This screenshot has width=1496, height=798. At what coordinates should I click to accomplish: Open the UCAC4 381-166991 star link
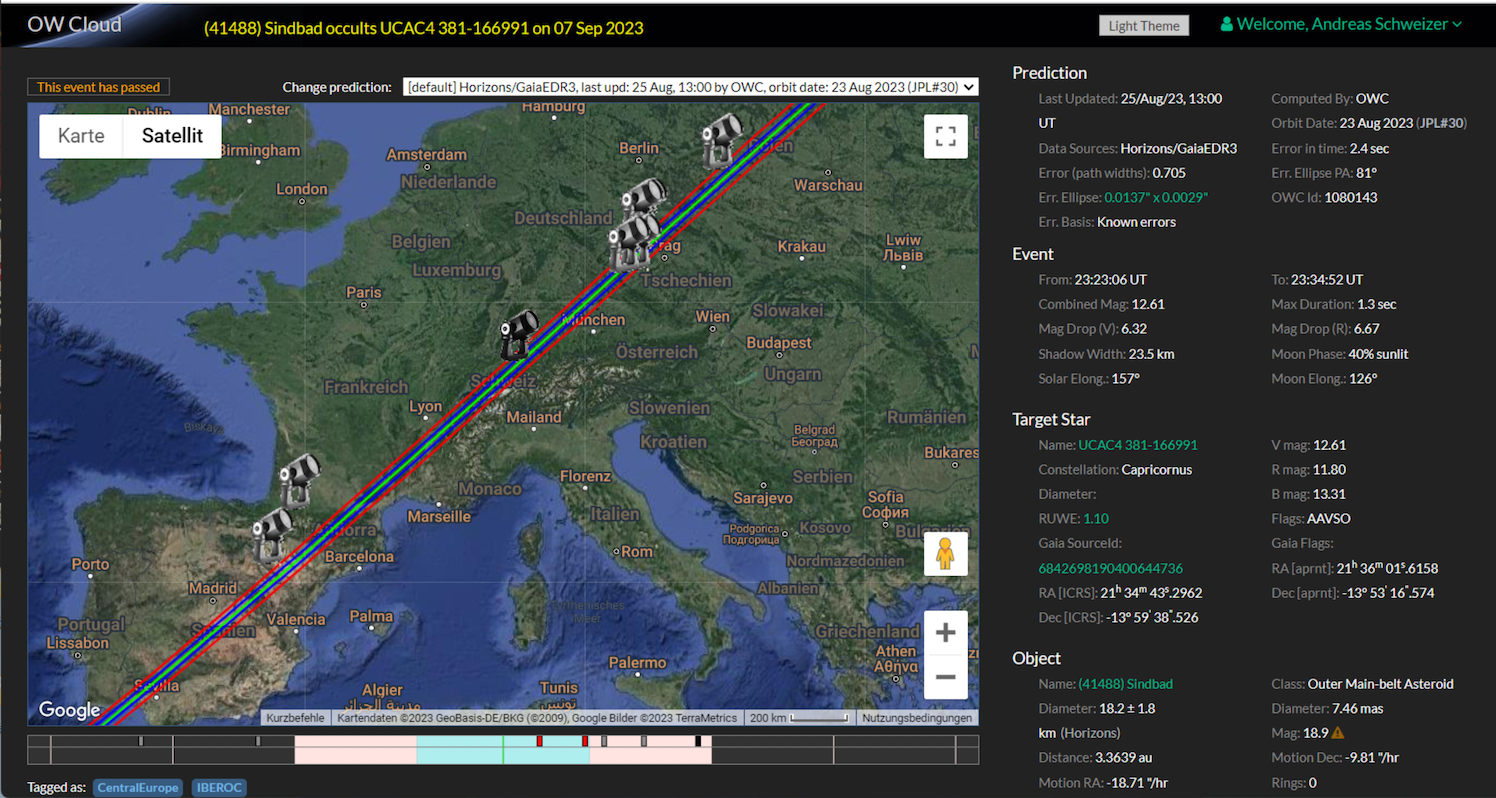[1137, 445]
